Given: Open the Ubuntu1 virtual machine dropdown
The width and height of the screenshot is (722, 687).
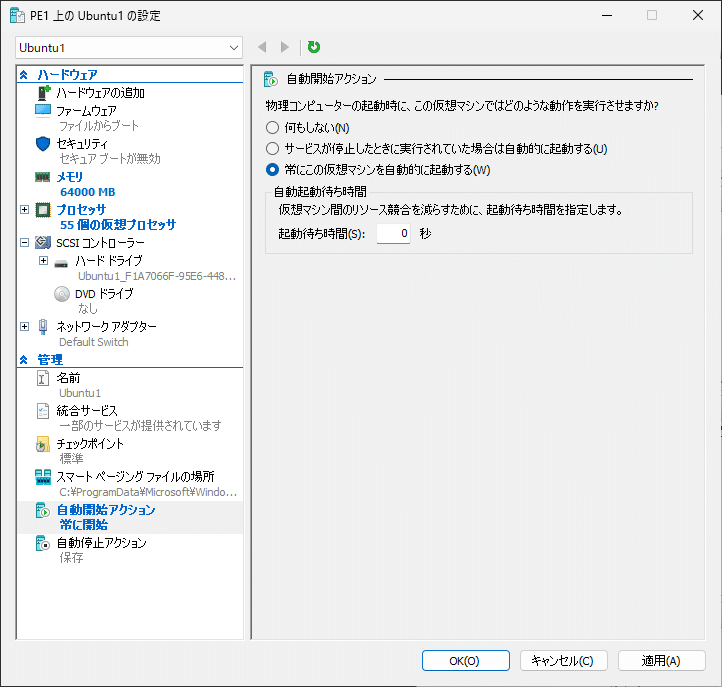Looking at the screenshot, I should pyautogui.click(x=128, y=47).
